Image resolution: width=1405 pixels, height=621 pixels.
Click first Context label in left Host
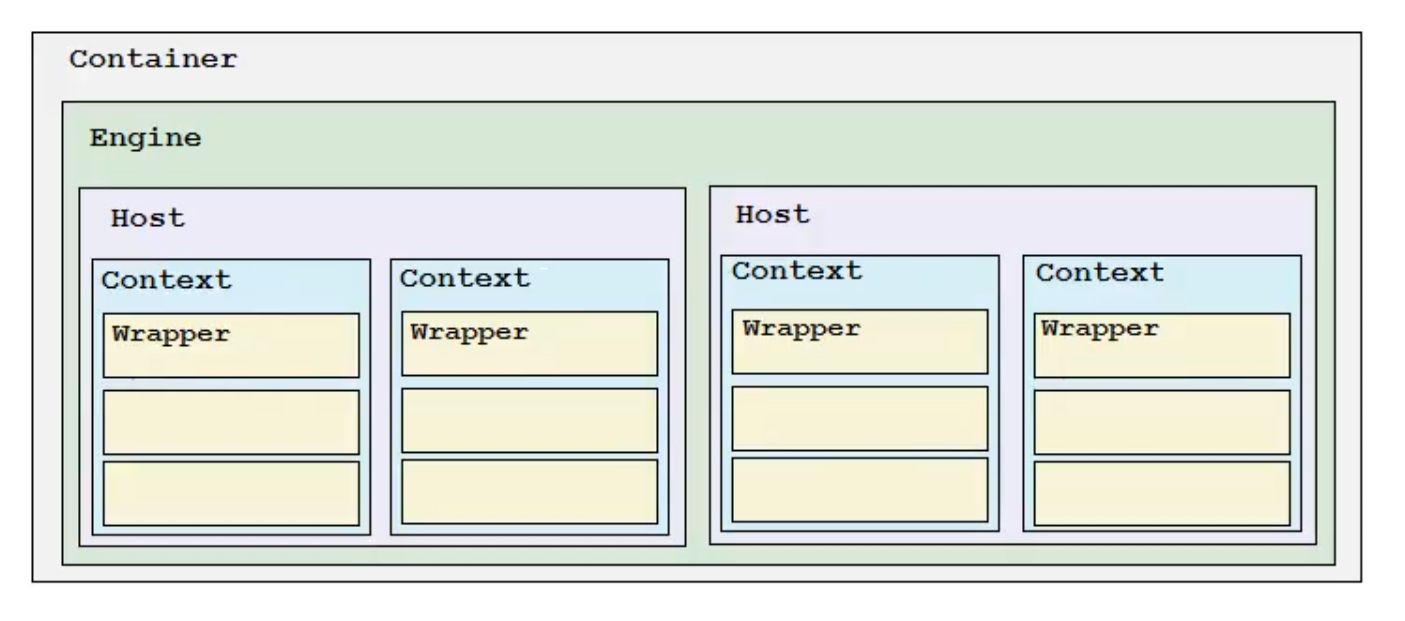click(x=166, y=280)
